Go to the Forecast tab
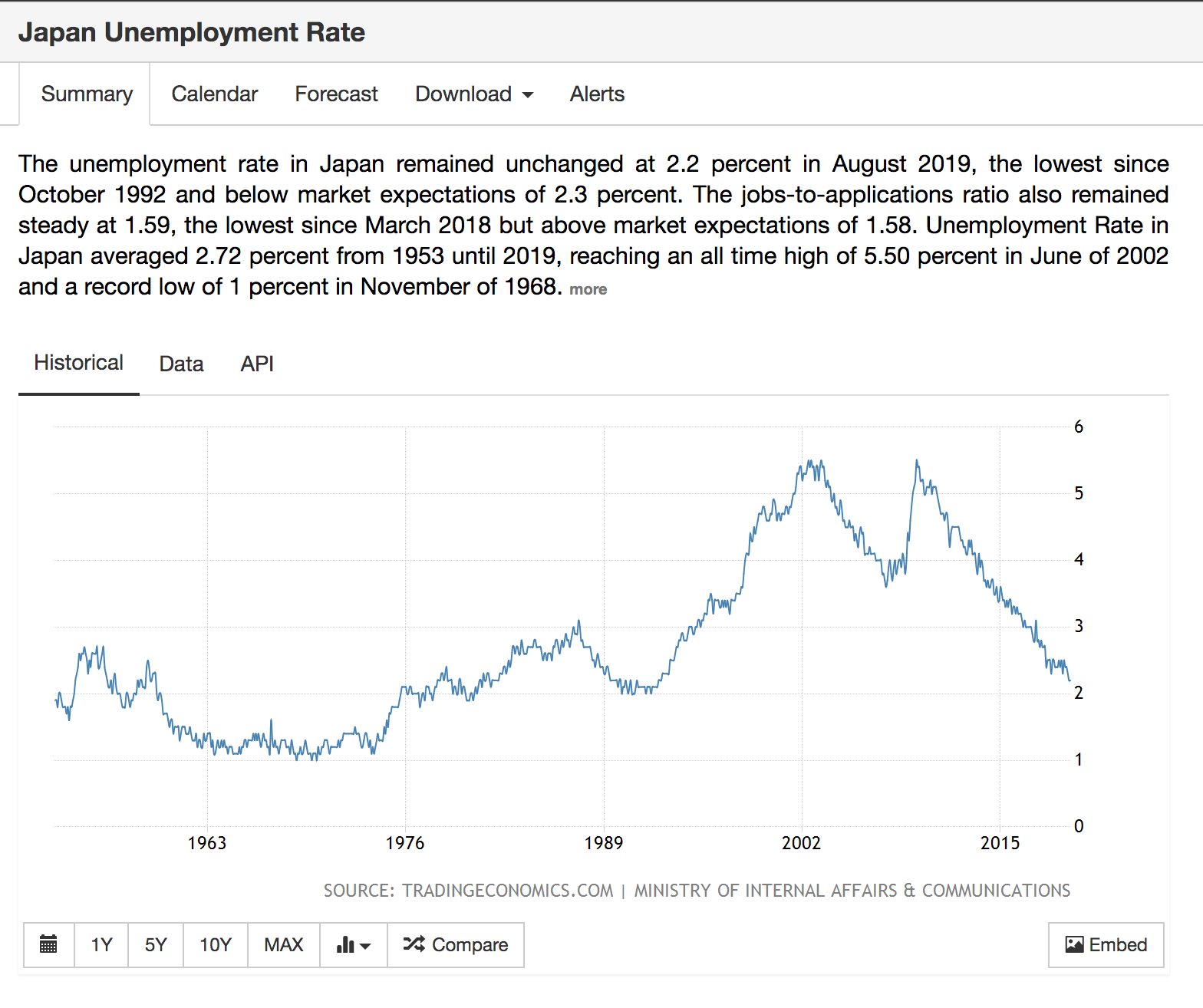 pyautogui.click(x=336, y=94)
